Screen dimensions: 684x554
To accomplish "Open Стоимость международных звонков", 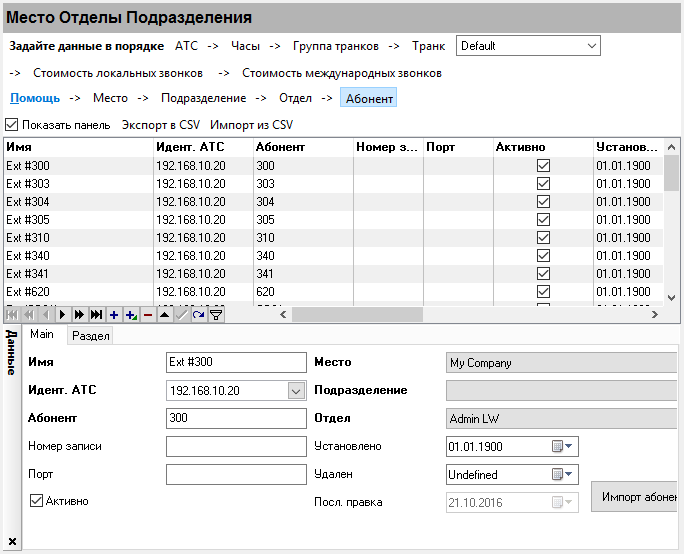I will tap(342, 73).
